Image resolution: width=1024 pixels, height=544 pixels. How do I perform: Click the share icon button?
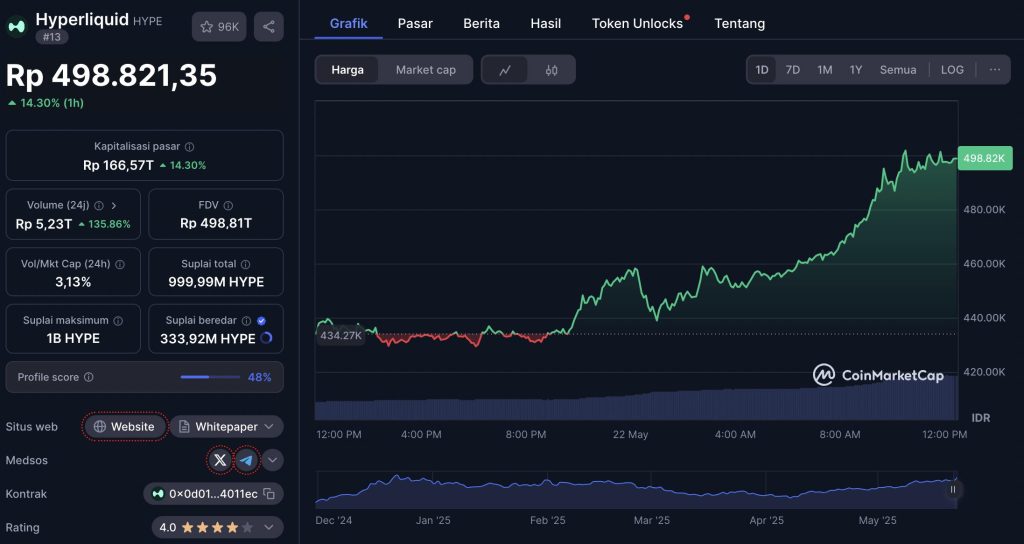(x=268, y=27)
